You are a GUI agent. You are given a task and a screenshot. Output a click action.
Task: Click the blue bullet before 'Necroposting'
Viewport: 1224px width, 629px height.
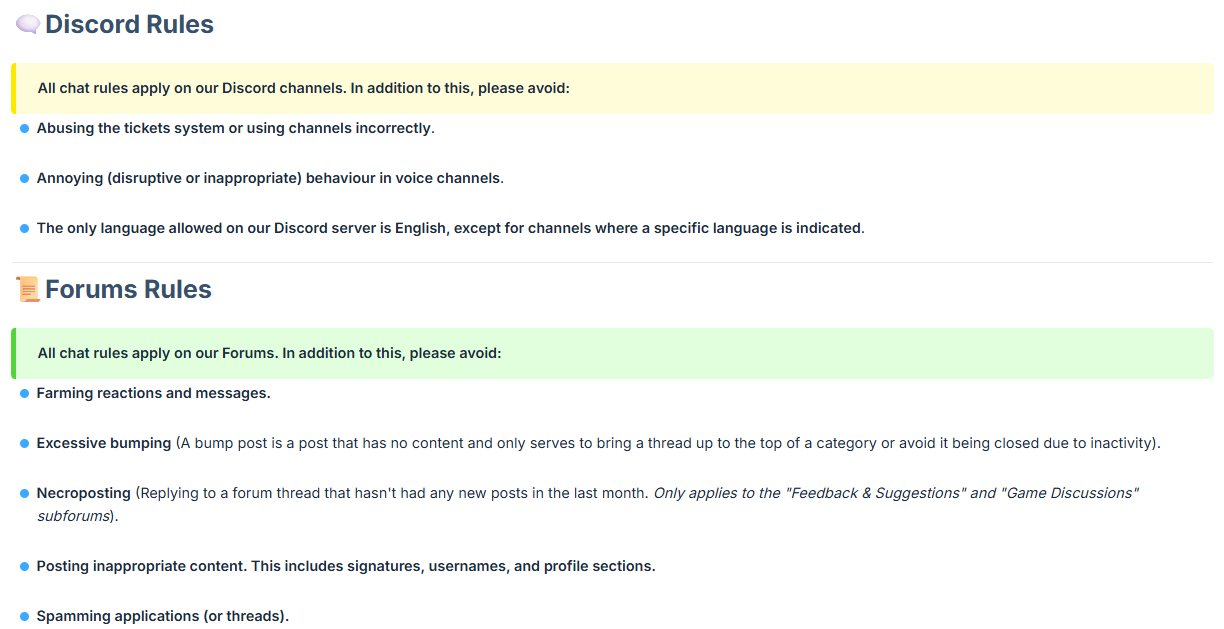[24, 494]
